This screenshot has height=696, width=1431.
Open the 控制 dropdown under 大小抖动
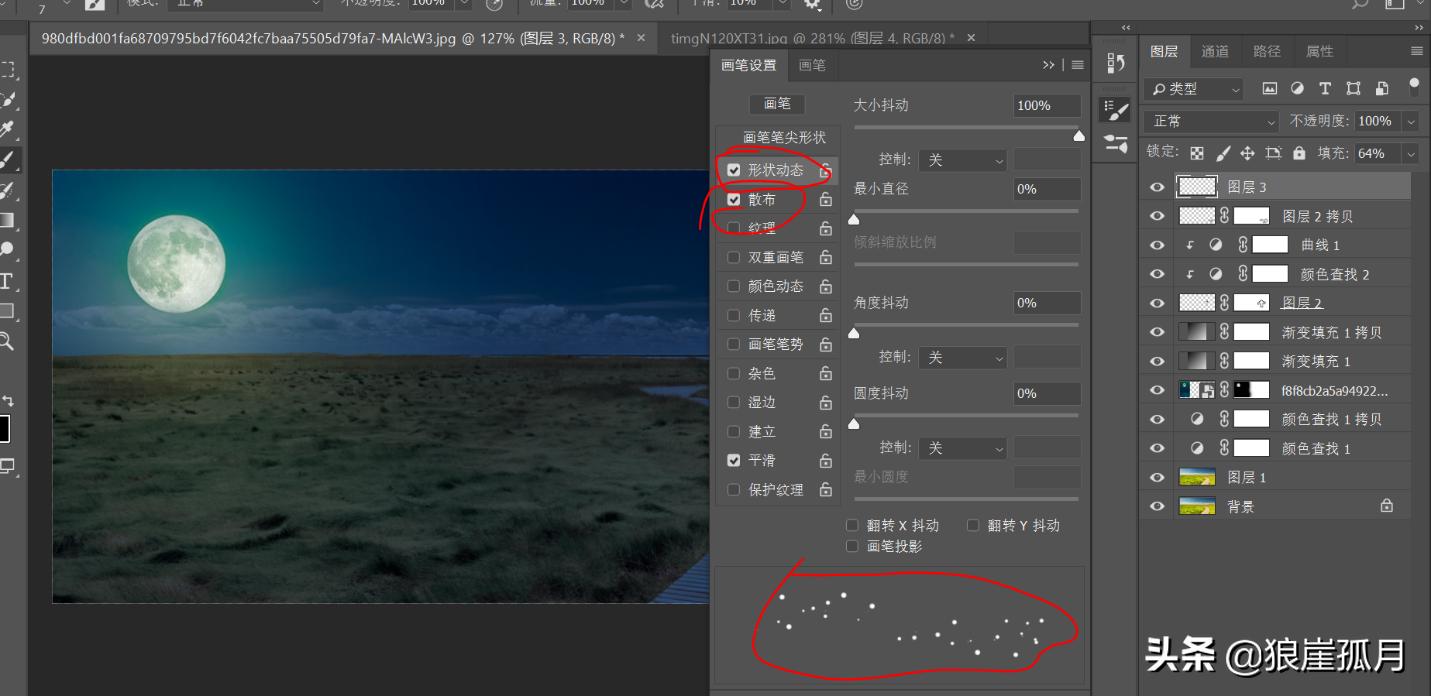[x=962, y=159]
